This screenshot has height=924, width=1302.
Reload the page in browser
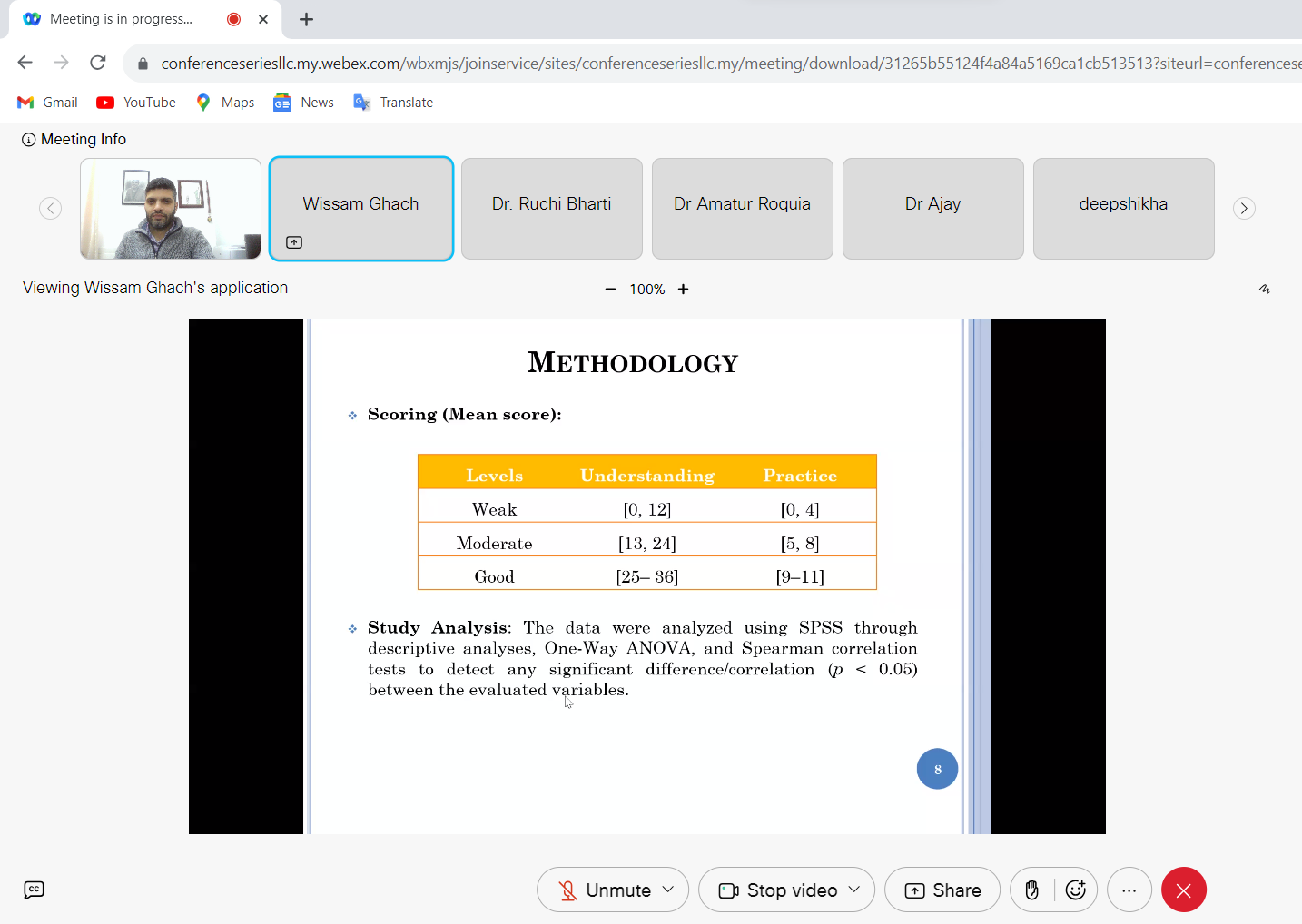tap(98, 63)
